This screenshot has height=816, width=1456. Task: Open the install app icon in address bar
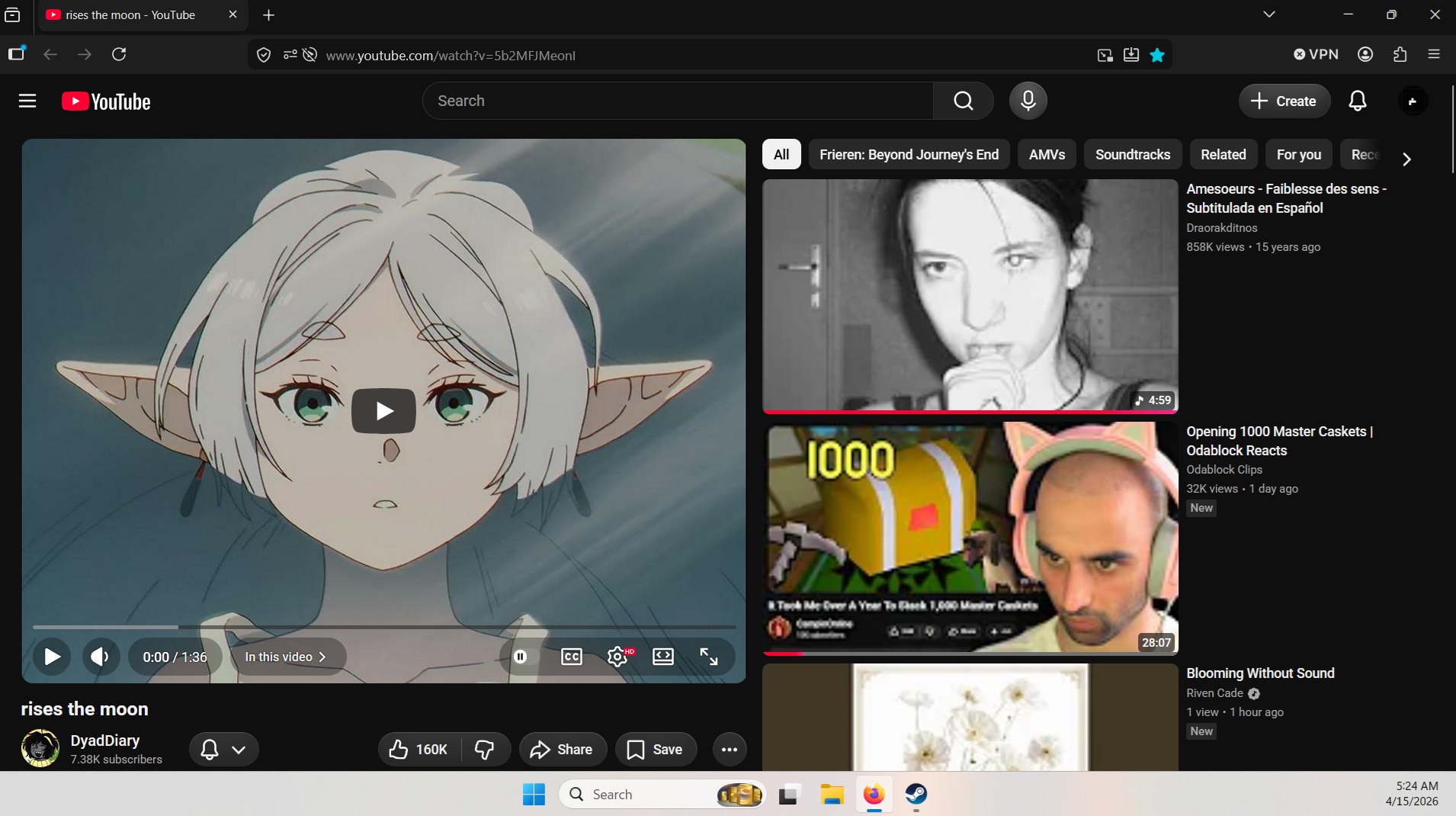pos(1131,55)
